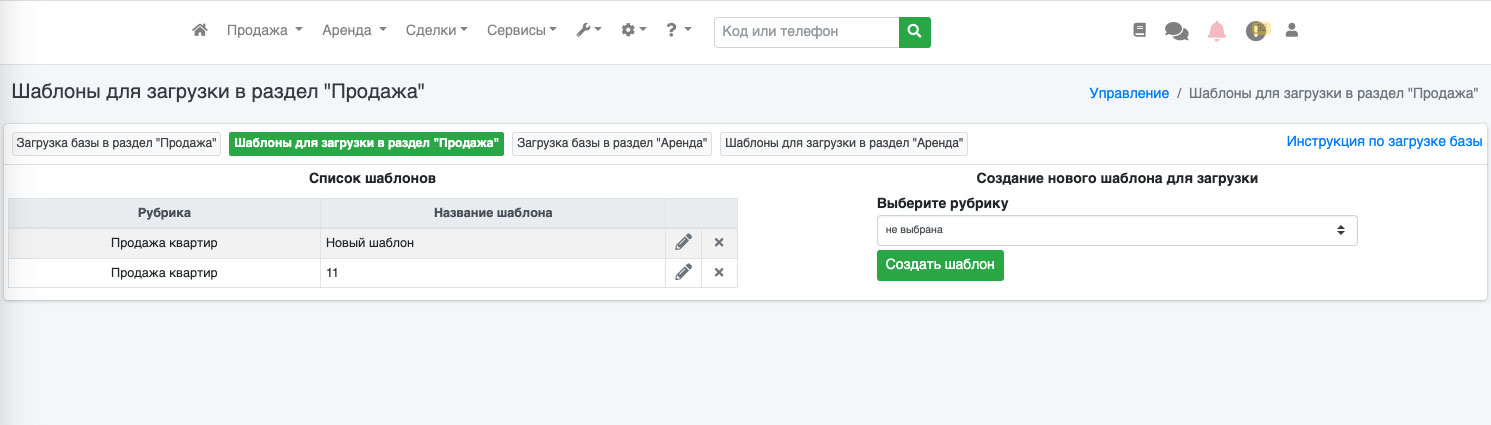Open the chat messages icon
This screenshot has height=425, width=1491.
point(1177,31)
